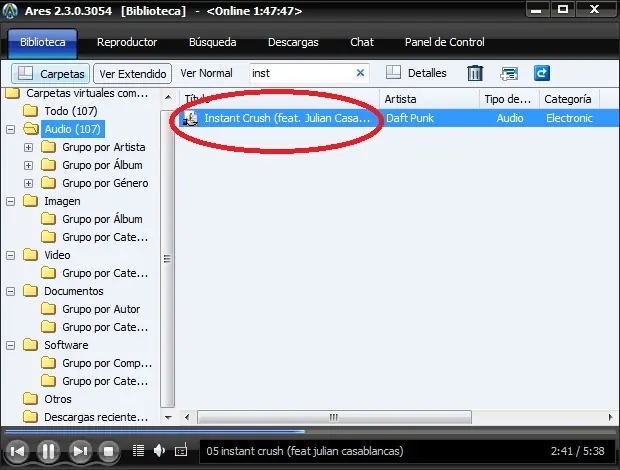Select the Instant Crush song row
Image resolution: width=620 pixels, height=470 pixels.
(x=398, y=118)
